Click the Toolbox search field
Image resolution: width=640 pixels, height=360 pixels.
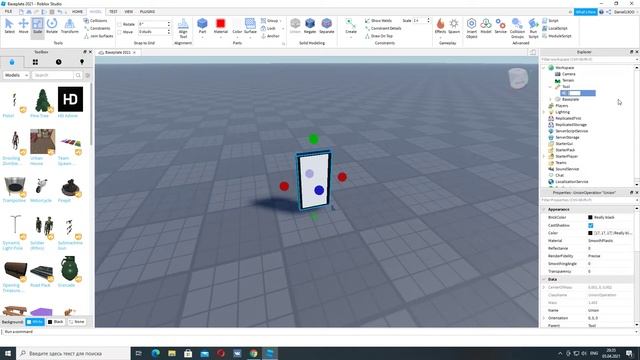click(53, 75)
